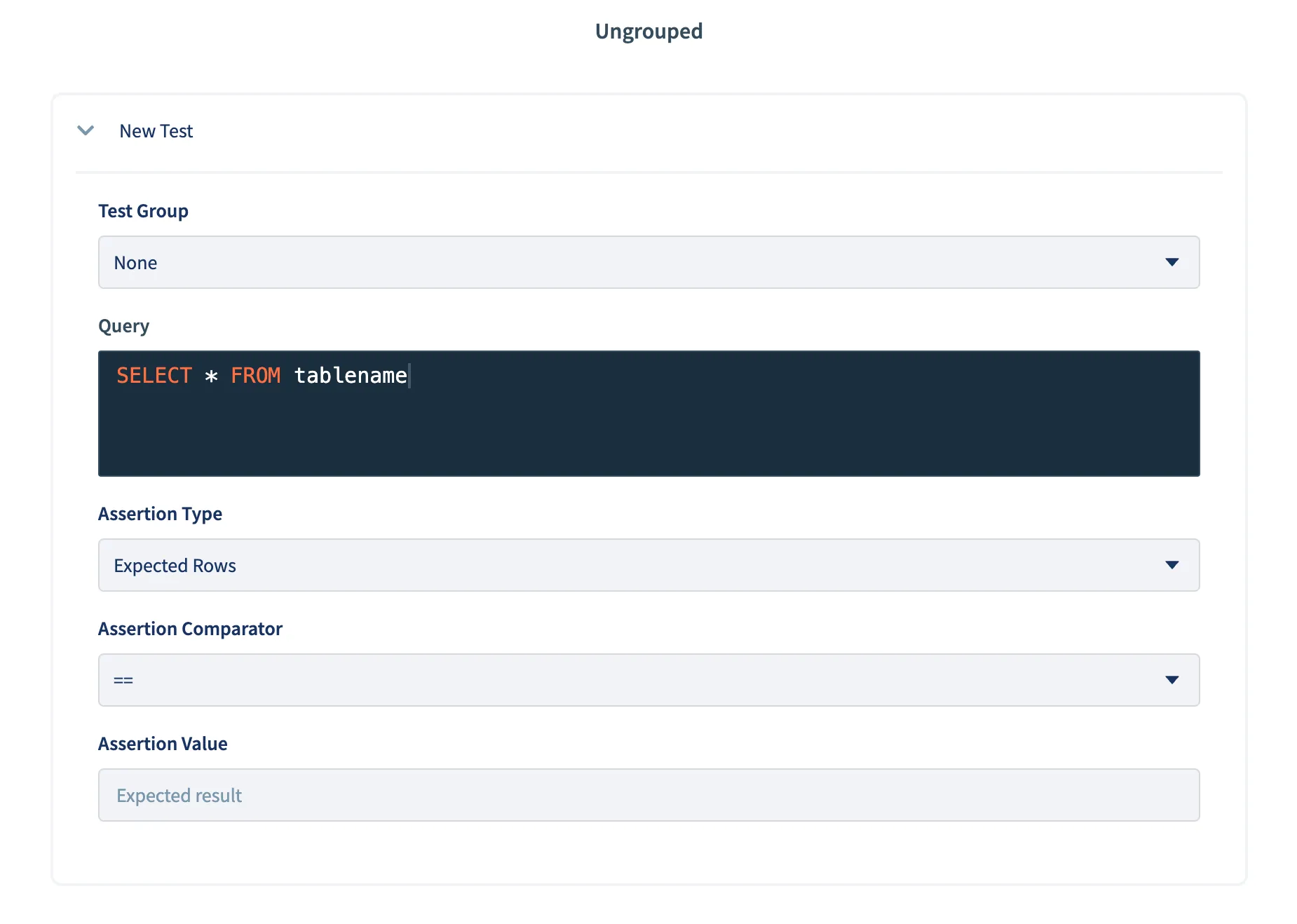Screen dimensions: 1297x924
Task: Click the Assertion Type dropdown arrow icon
Action: [x=1172, y=565]
